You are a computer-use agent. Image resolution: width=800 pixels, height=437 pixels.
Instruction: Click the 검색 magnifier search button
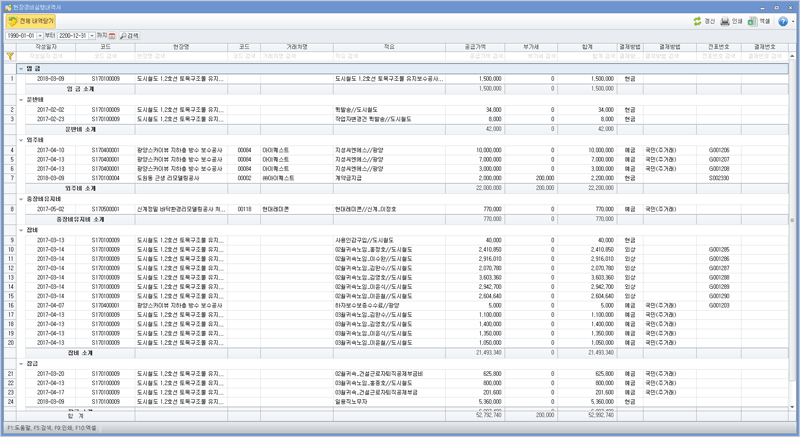point(130,35)
